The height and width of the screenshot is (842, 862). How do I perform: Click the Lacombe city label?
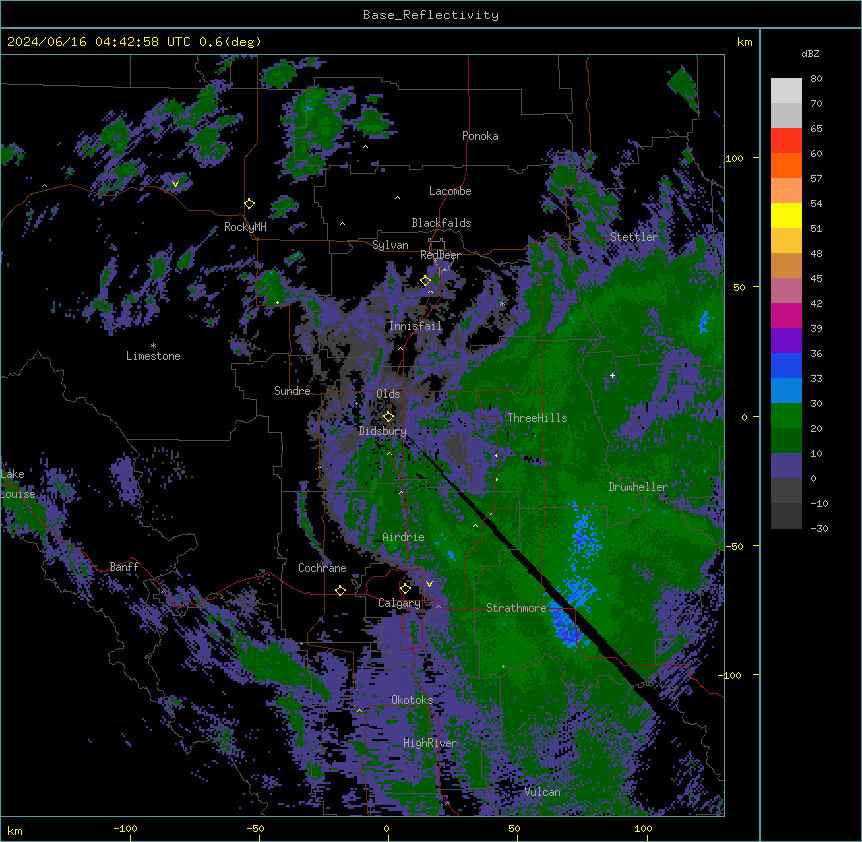(450, 191)
